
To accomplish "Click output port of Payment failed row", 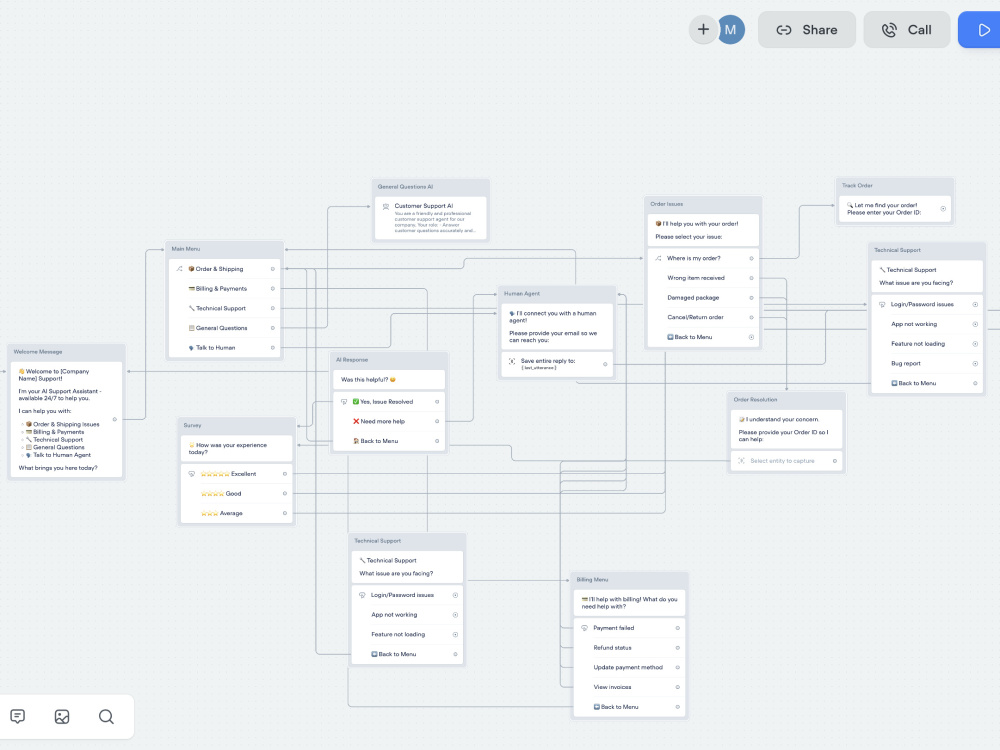I will (677, 628).
